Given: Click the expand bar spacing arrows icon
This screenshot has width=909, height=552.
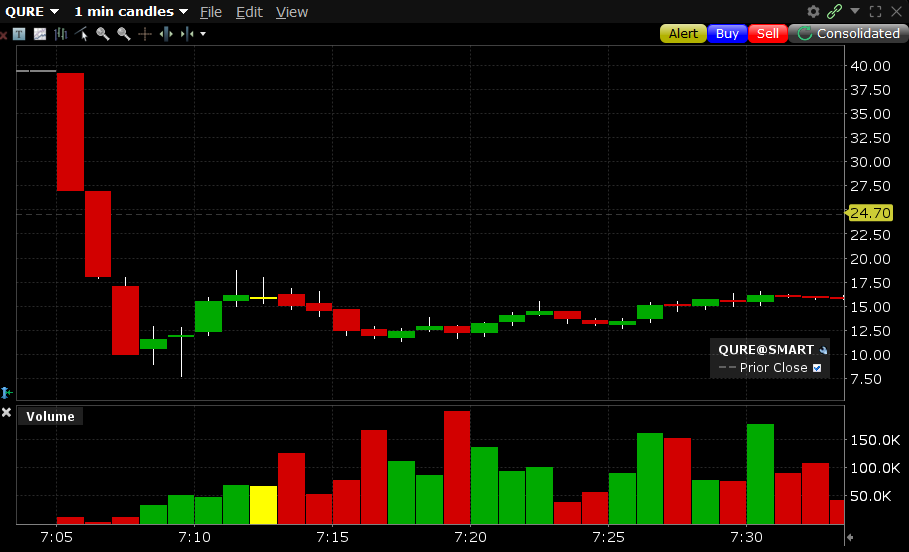Looking at the screenshot, I should 166,34.
